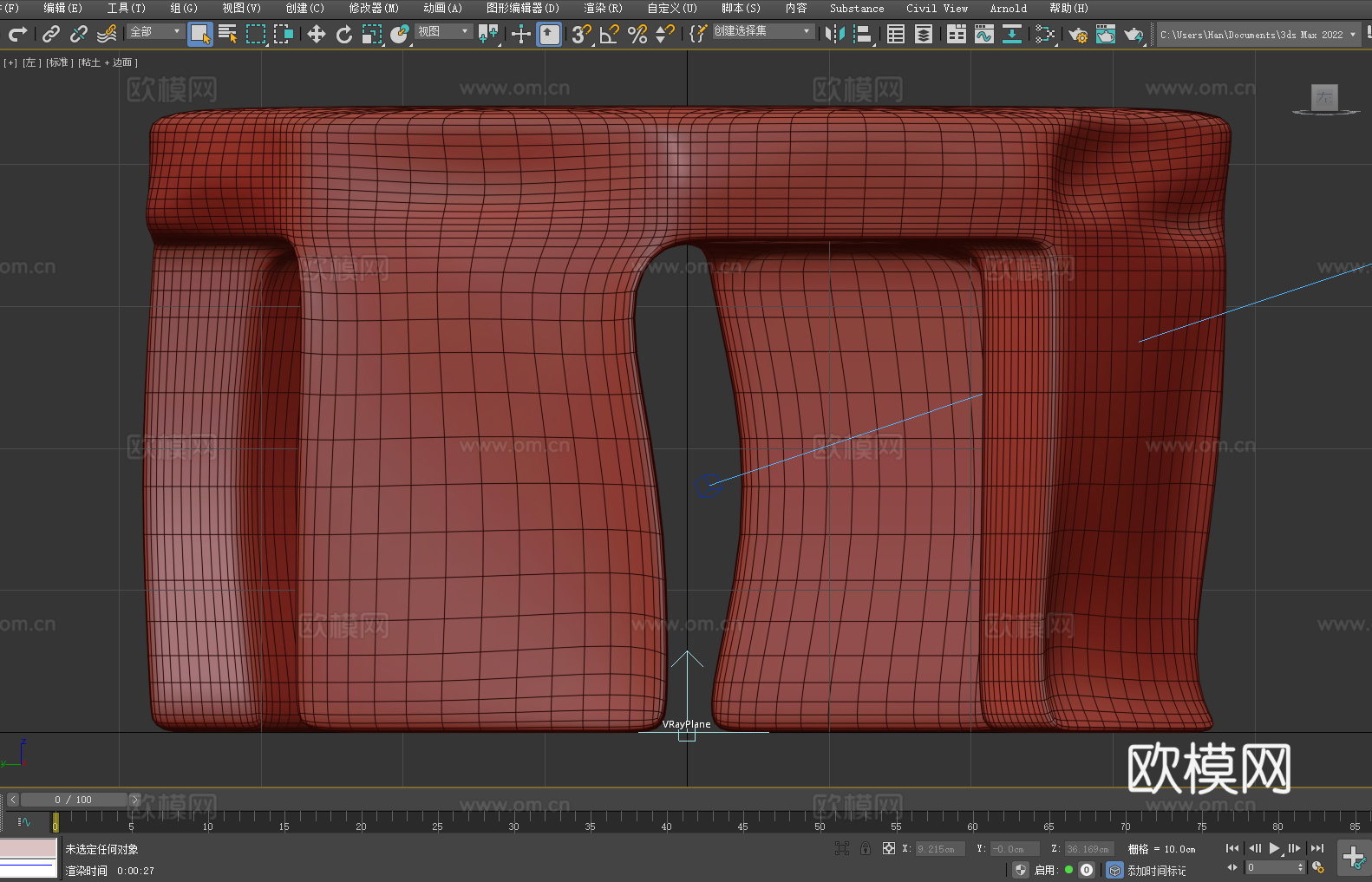Open the 编辑(E) menu
The image size is (1372, 882).
(63, 8)
